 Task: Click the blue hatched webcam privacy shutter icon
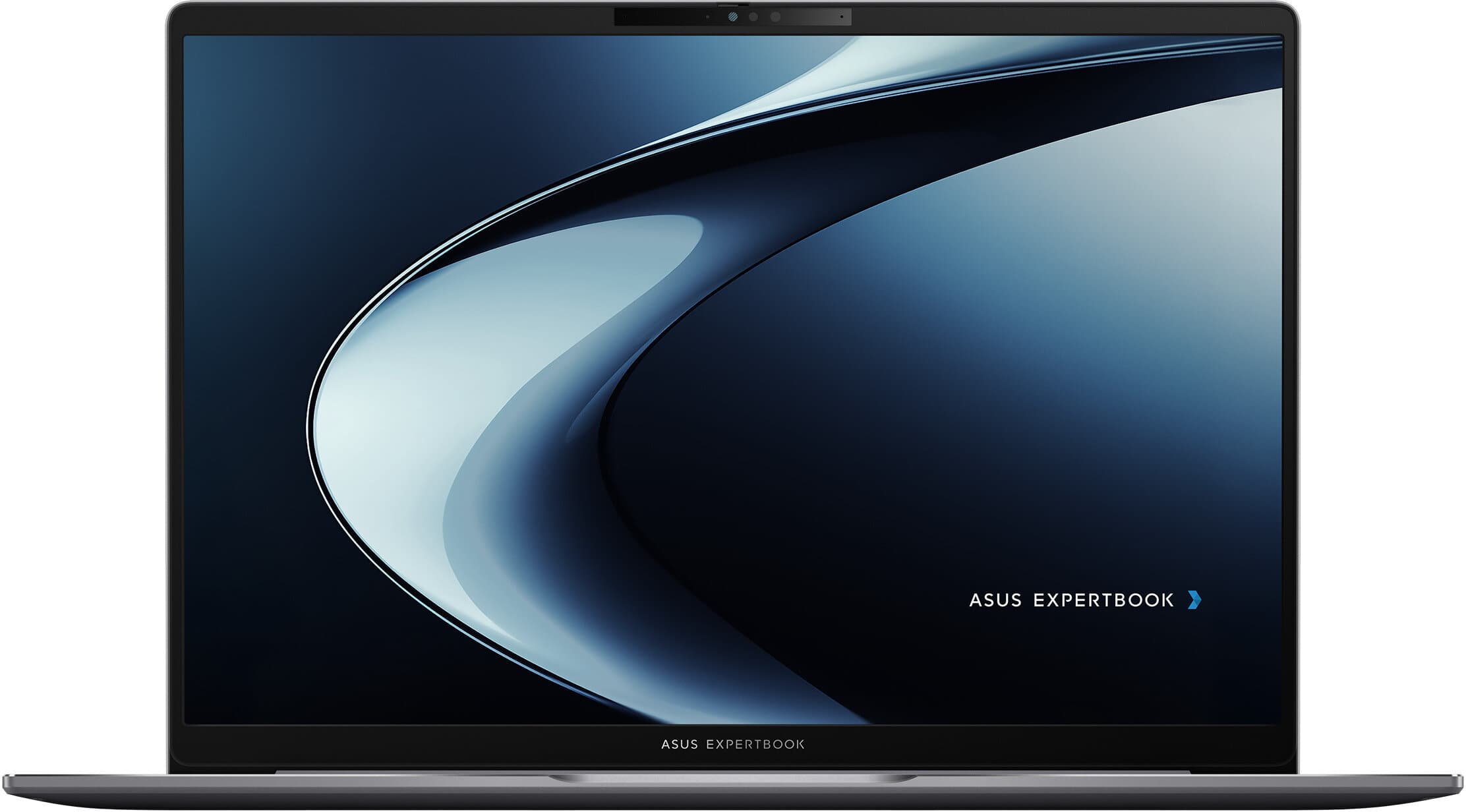tap(732, 16)
